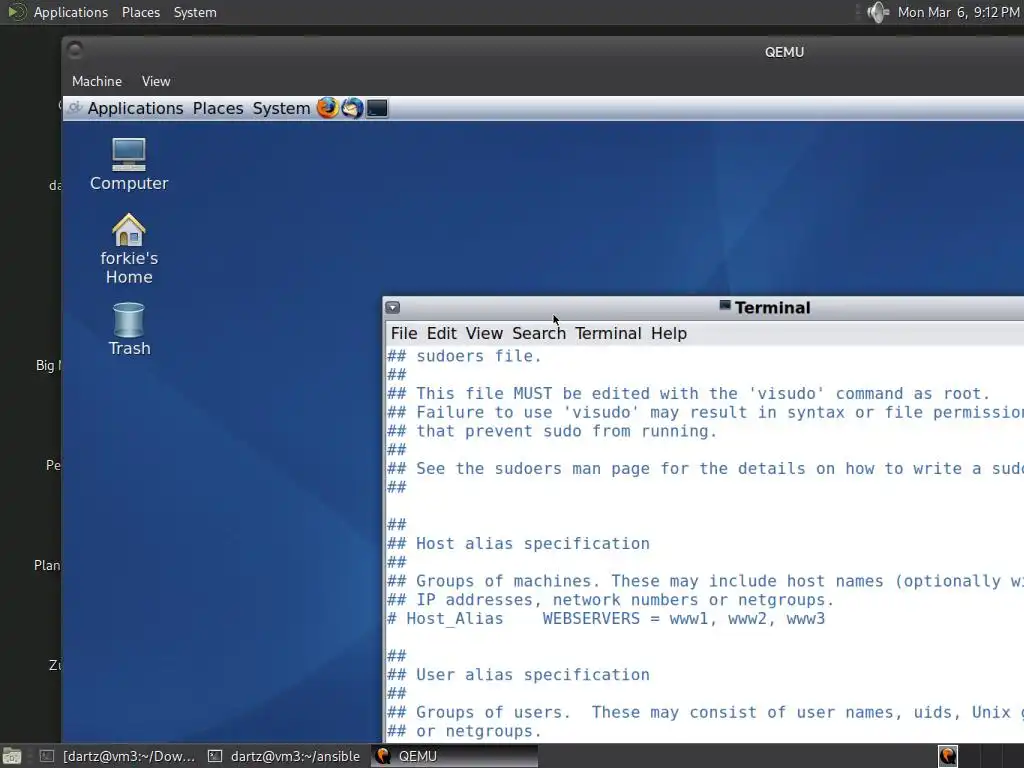The image size is (1024, 768).
Task: Open the QEMU Machine menu
Action: (97, 81)
